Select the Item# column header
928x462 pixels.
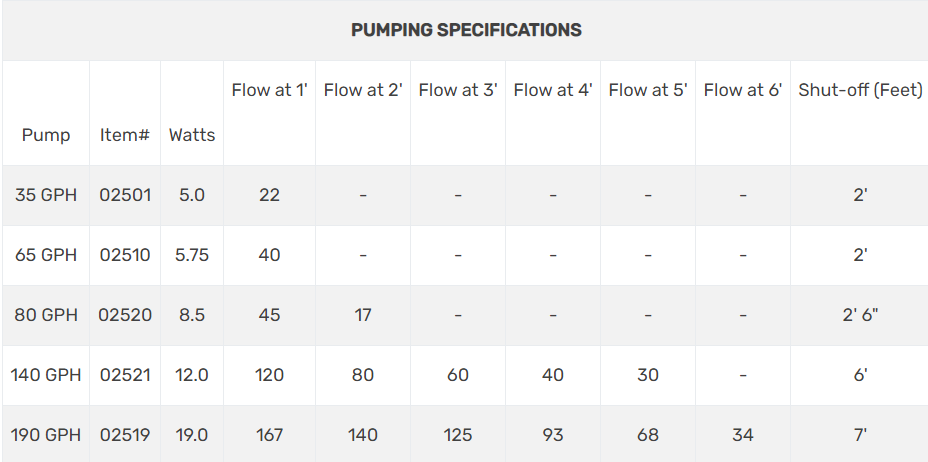125,135
